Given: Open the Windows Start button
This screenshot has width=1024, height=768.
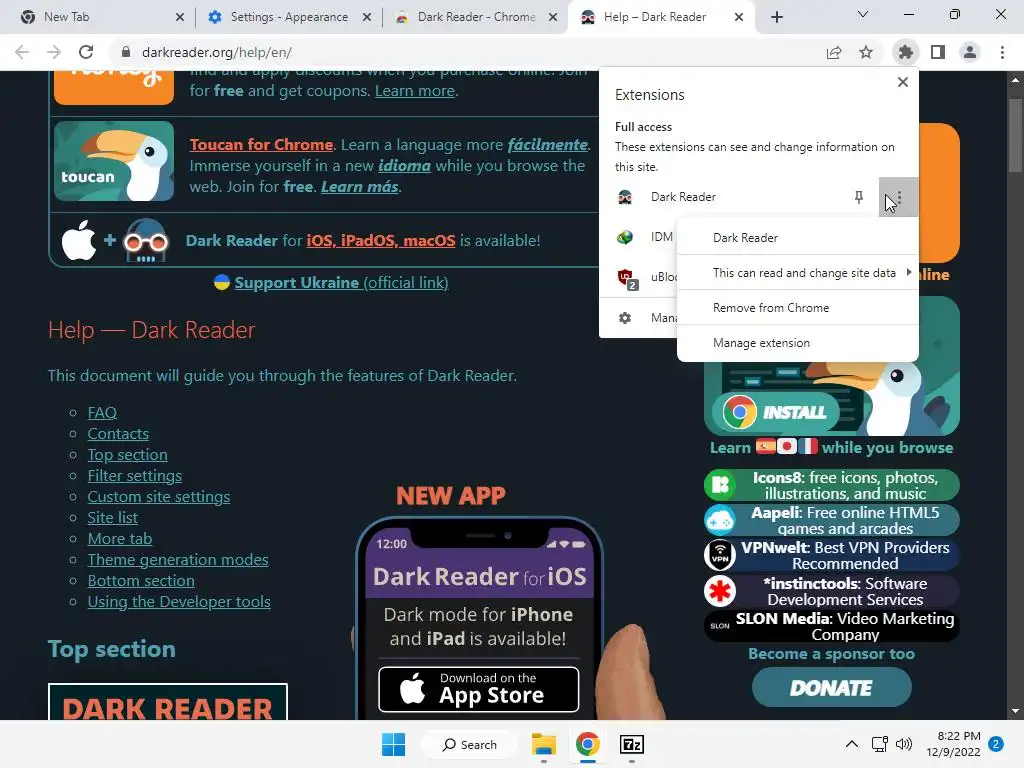Looking at the screenshot, I should 393,744.
